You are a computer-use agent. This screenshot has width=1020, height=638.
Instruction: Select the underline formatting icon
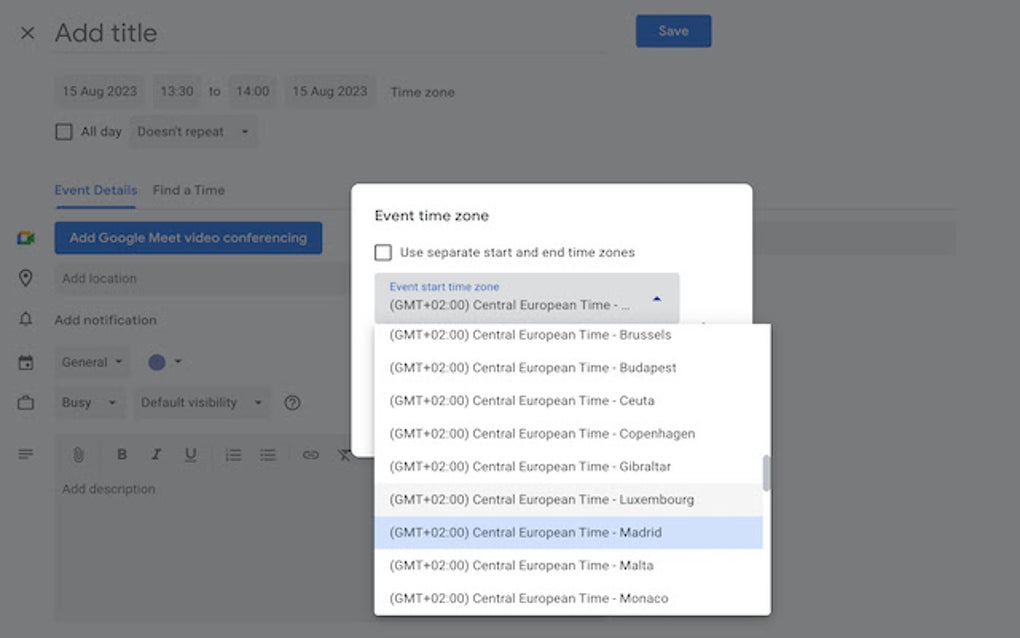click(x=190, y=455)
